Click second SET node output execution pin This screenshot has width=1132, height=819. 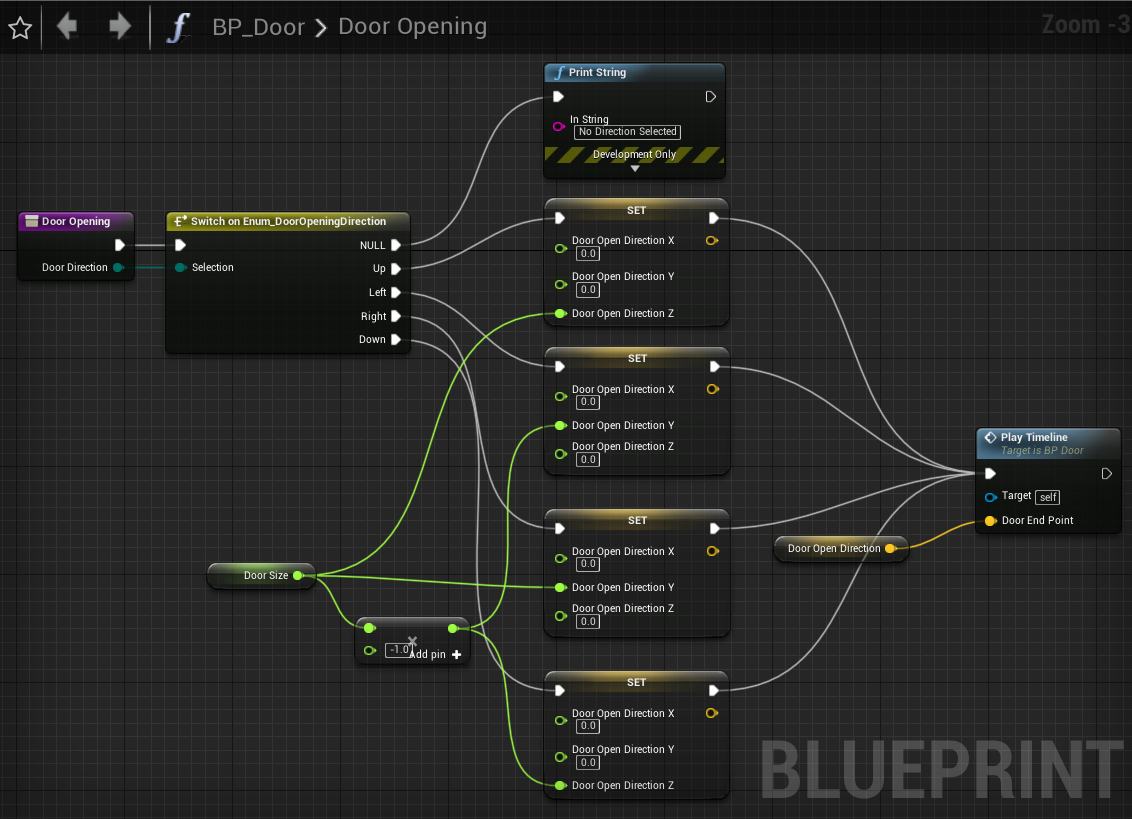[714, 367]
